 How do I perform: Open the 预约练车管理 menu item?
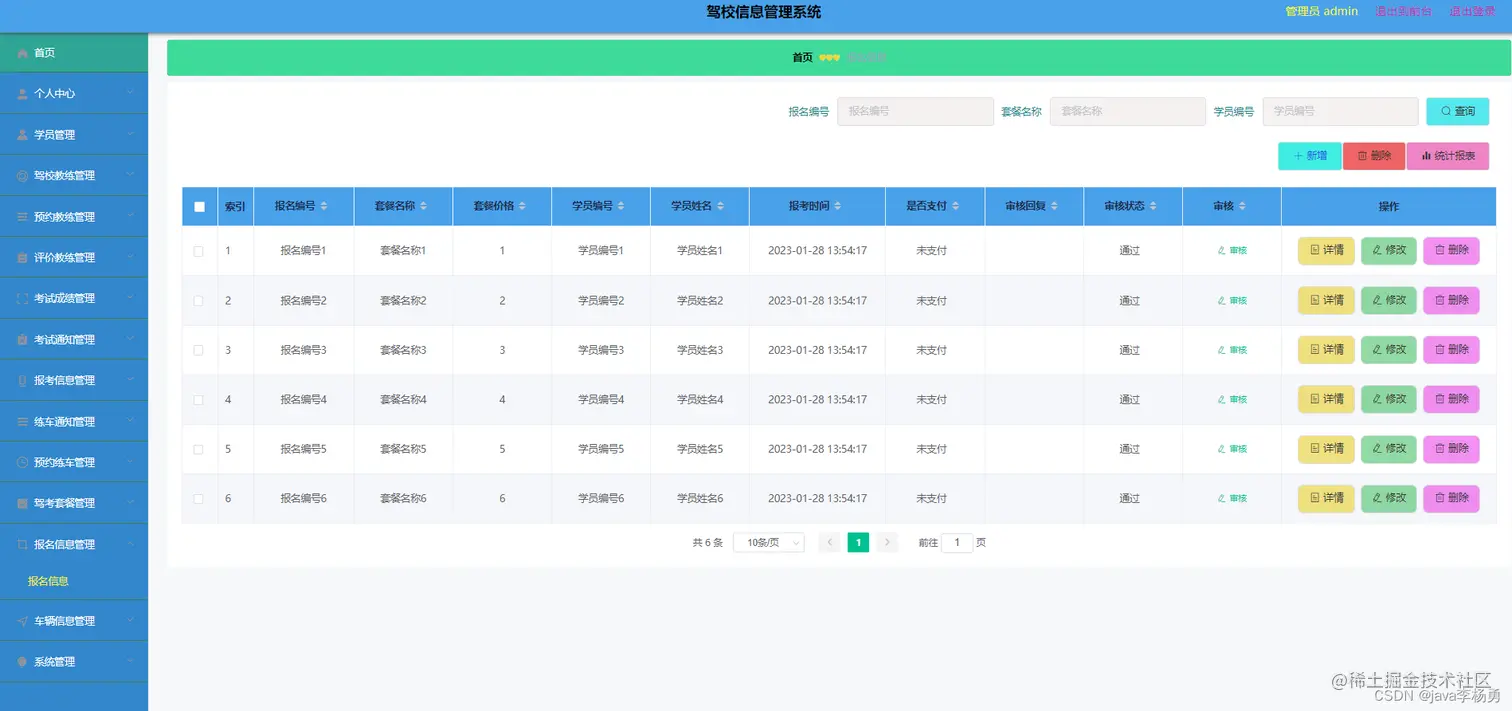tap(74, 463)
